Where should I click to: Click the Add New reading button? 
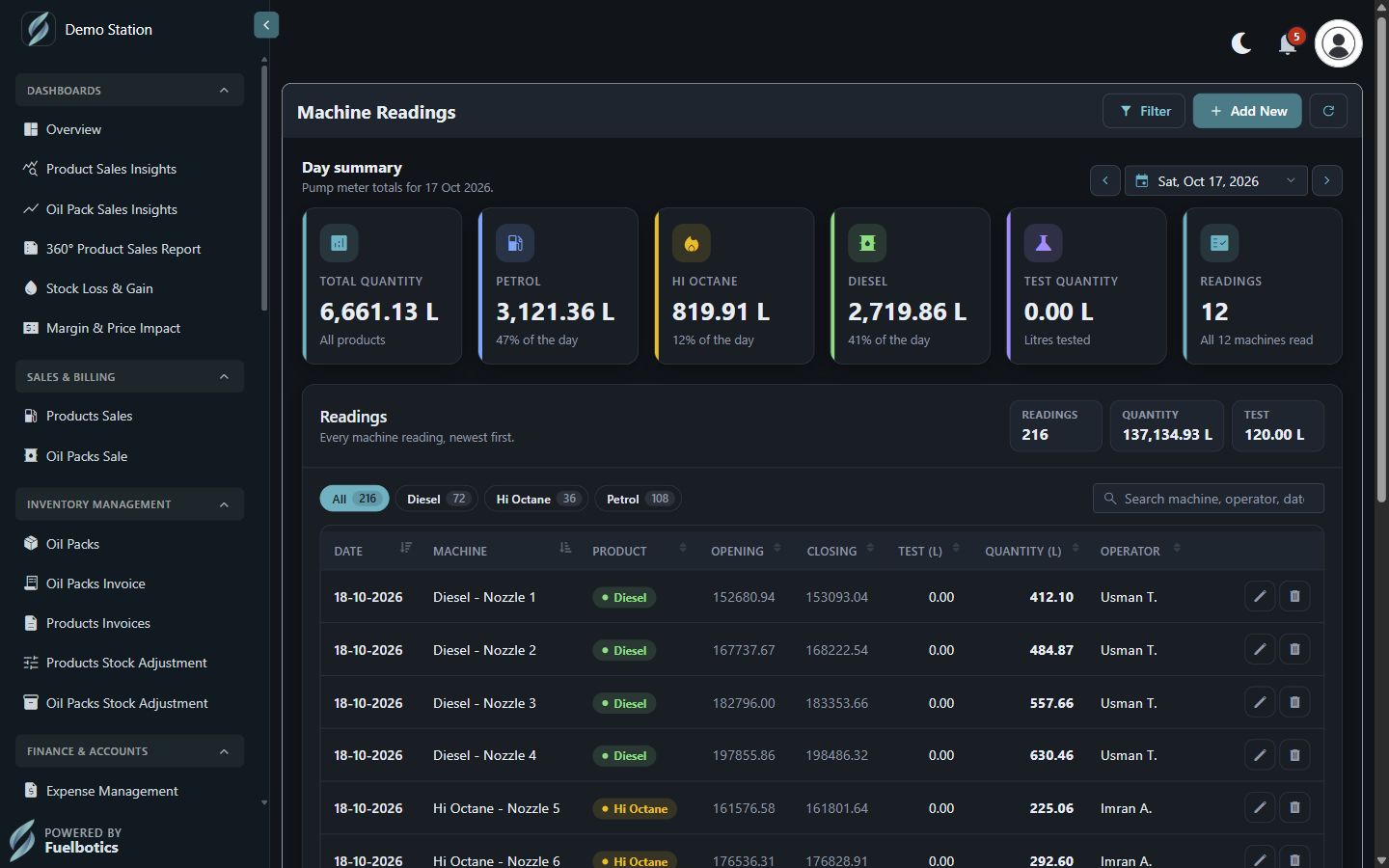tap(1247, 111)
